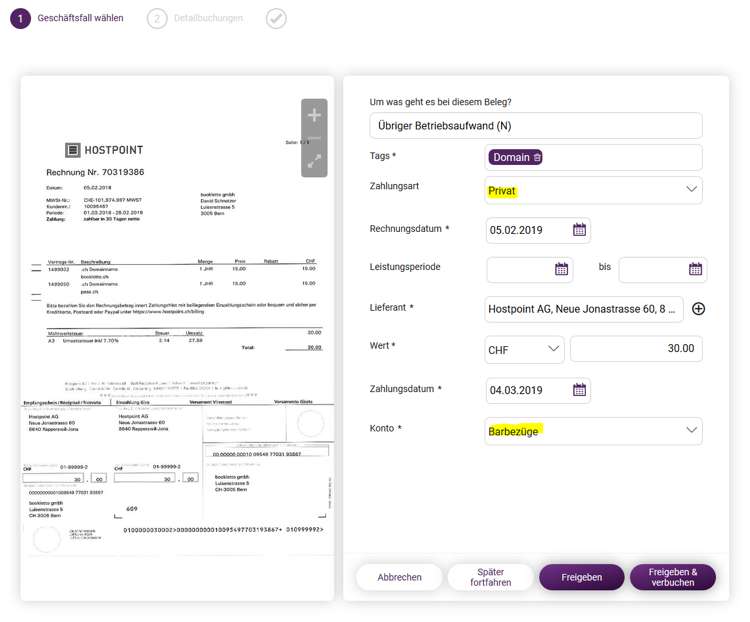Zoom out of the invoice preview

(x=314, y=138)
